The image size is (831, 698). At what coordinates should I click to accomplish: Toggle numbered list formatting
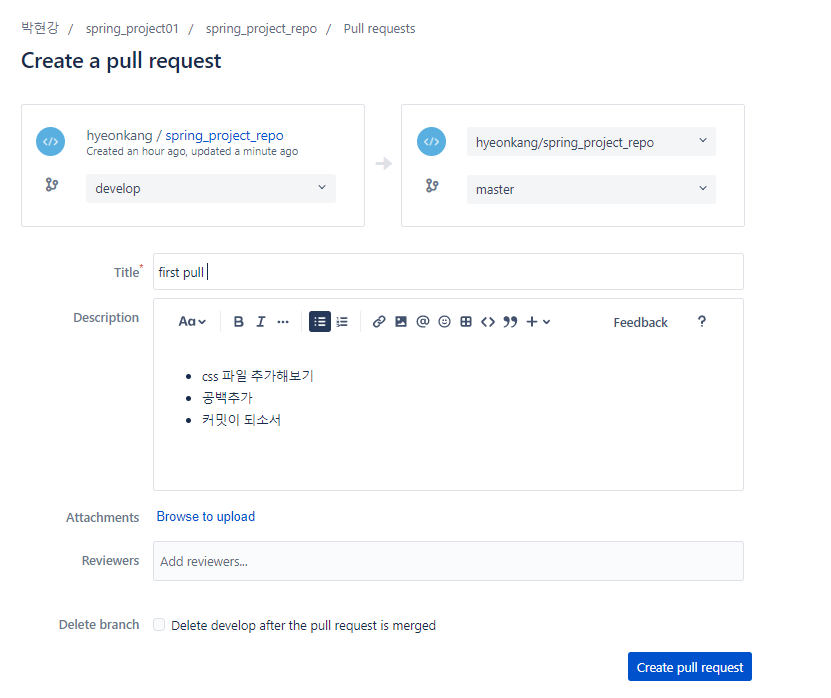tap(342, 322)
